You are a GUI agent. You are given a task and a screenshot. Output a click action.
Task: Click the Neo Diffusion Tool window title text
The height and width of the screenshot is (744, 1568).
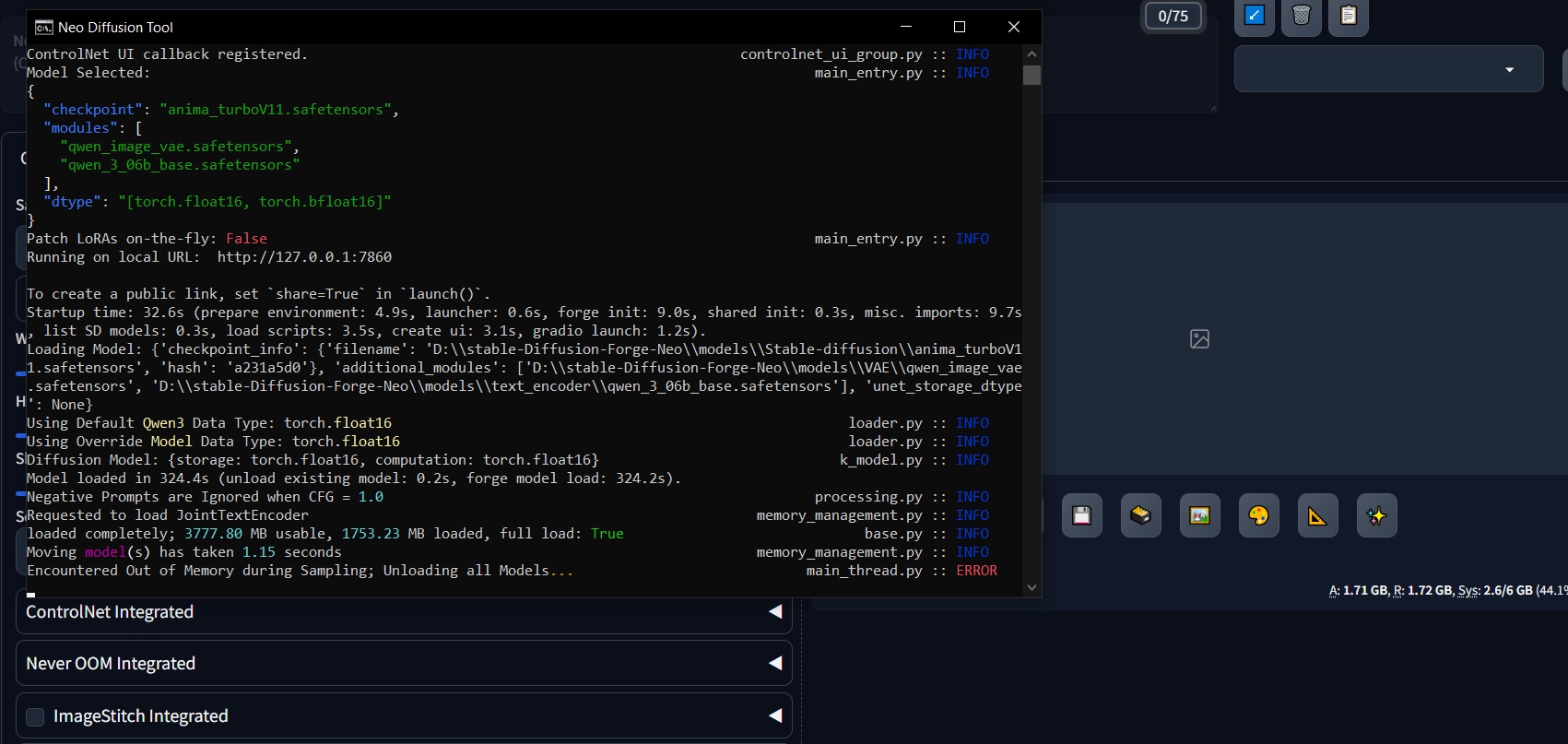click(x=115, y=28)
